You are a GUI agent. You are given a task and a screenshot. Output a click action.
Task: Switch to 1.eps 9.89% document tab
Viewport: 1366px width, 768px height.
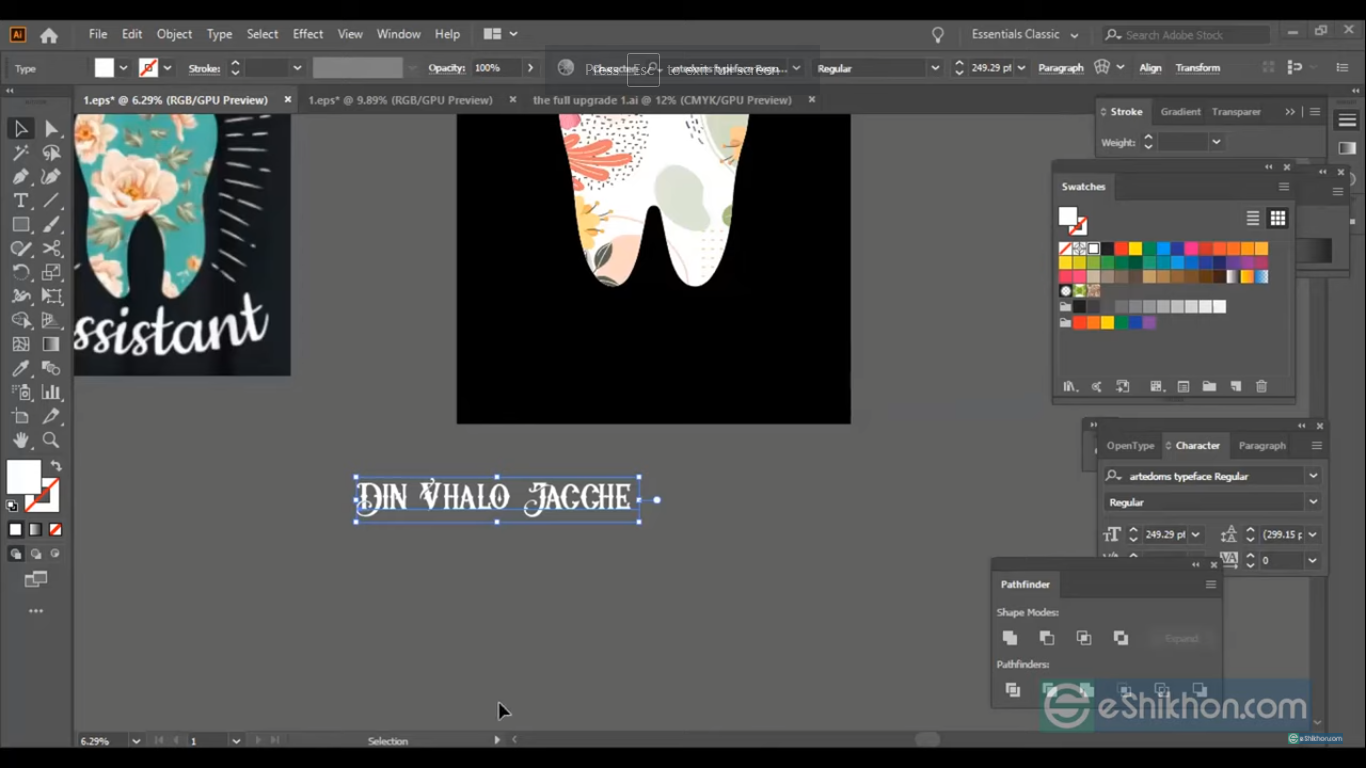(400, 100)
